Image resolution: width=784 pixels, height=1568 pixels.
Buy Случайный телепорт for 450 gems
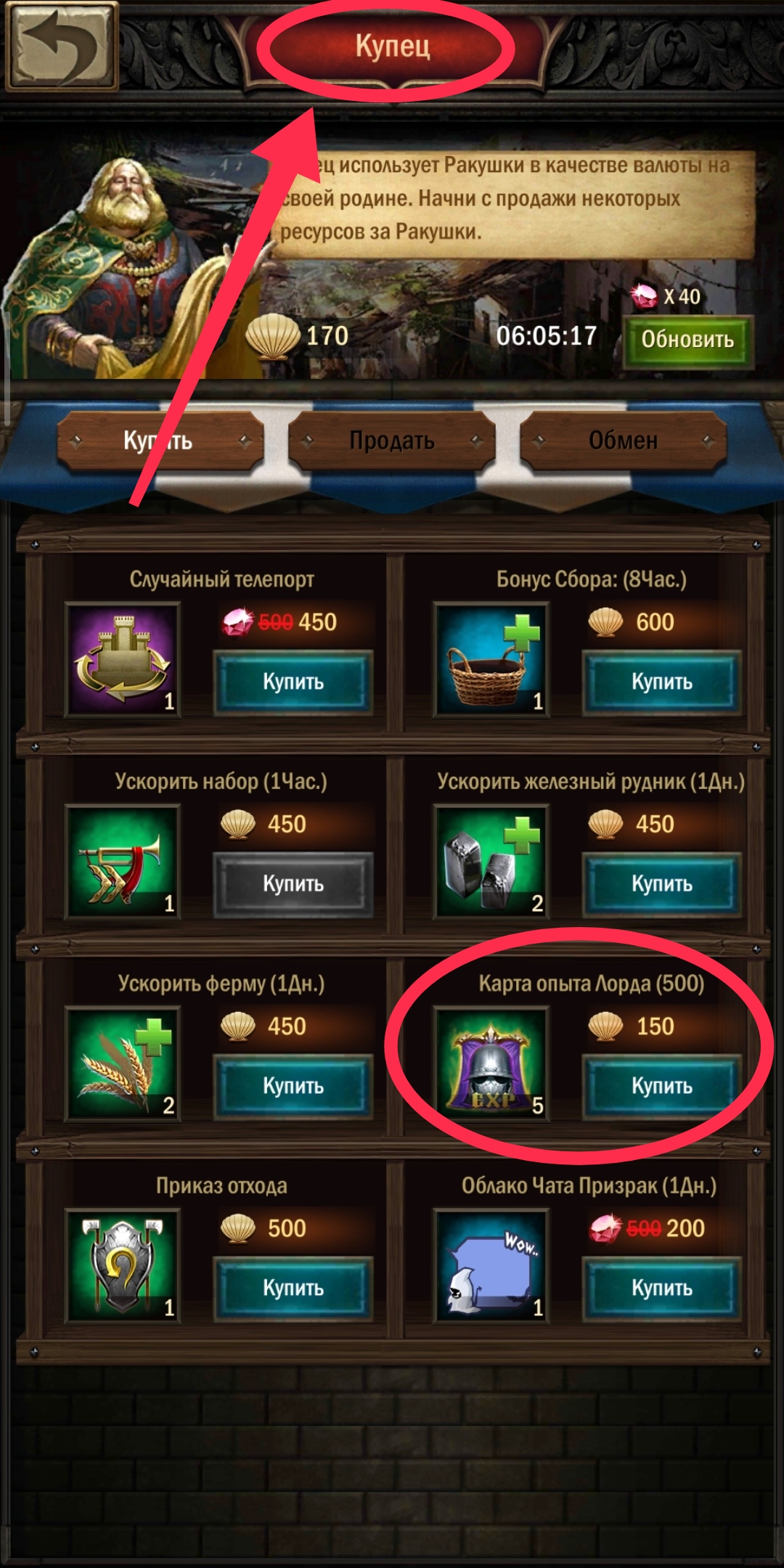tap(293, 682)
